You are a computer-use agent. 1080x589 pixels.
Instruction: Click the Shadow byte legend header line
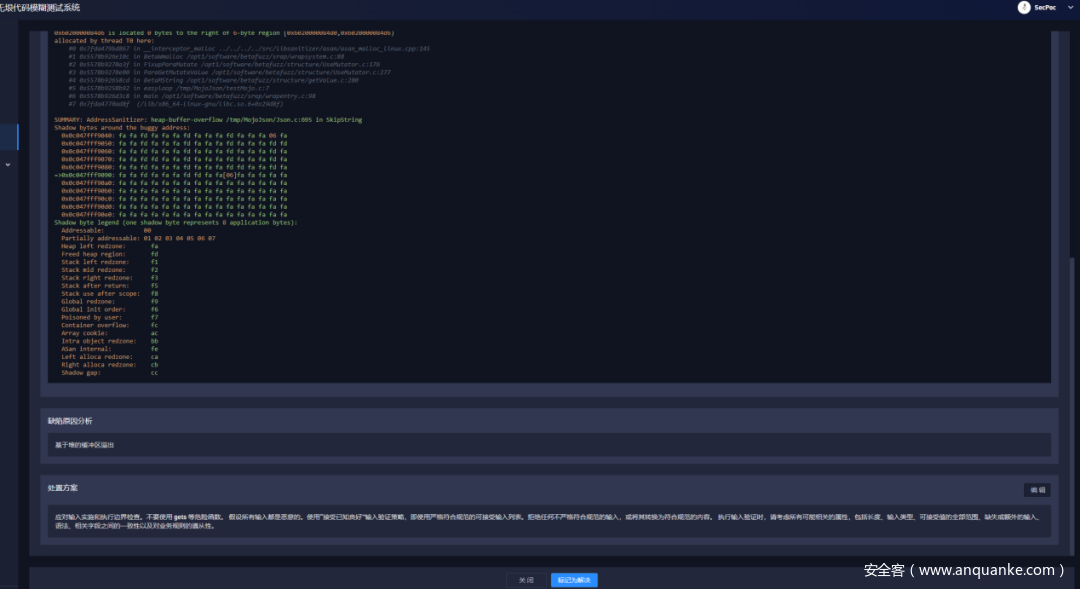(175, 222)
